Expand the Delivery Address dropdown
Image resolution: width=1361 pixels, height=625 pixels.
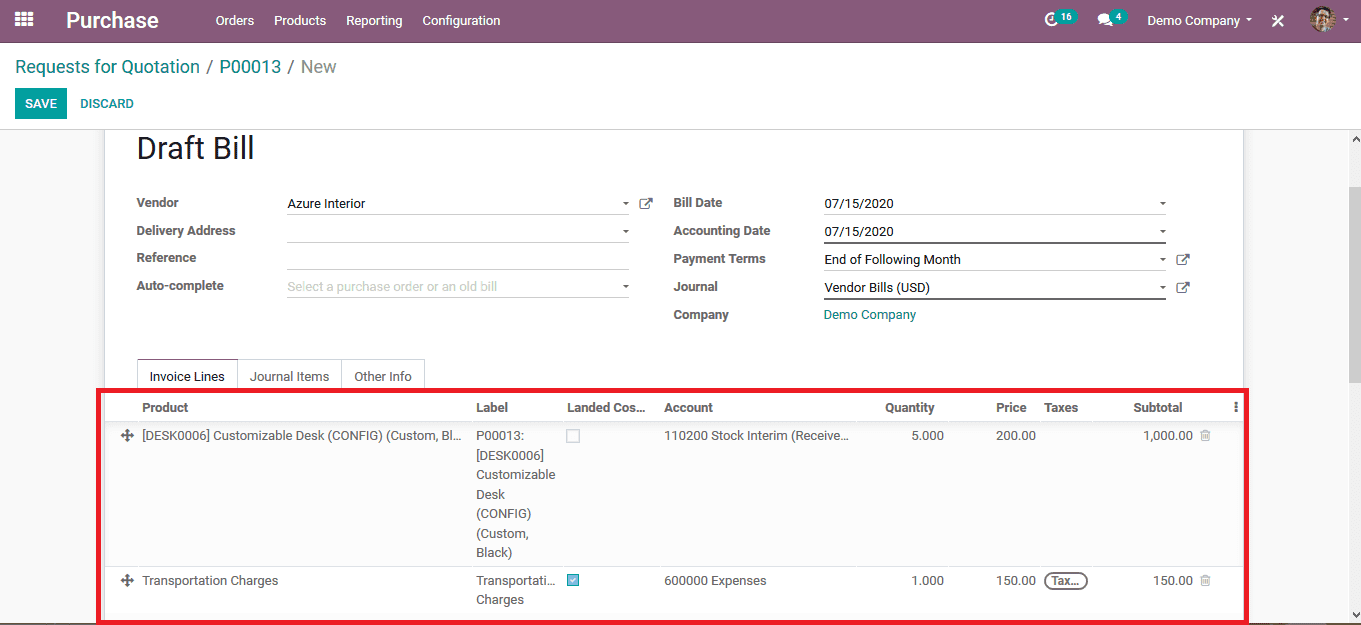pyautogui.click(x=625, y=231)
